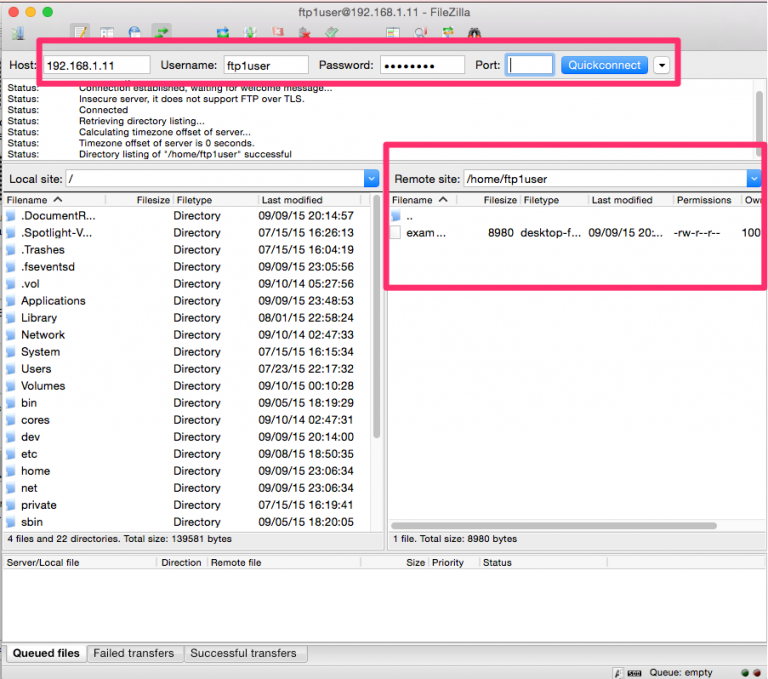Toggle the message log display icon
Screen dimensions: 768x679
click(81, 32)
